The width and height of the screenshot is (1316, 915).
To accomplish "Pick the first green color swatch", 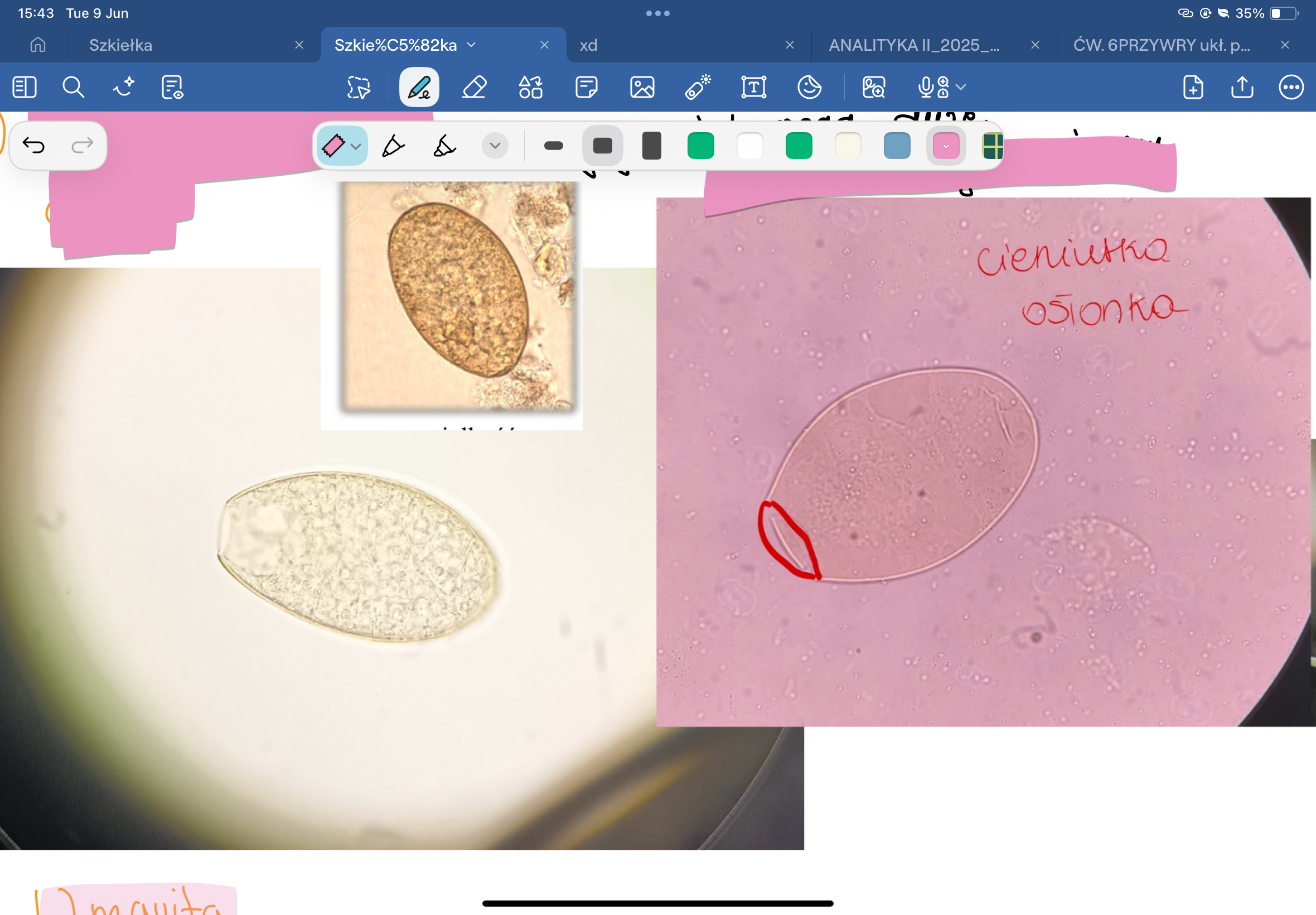I will [x=701, y=146].
